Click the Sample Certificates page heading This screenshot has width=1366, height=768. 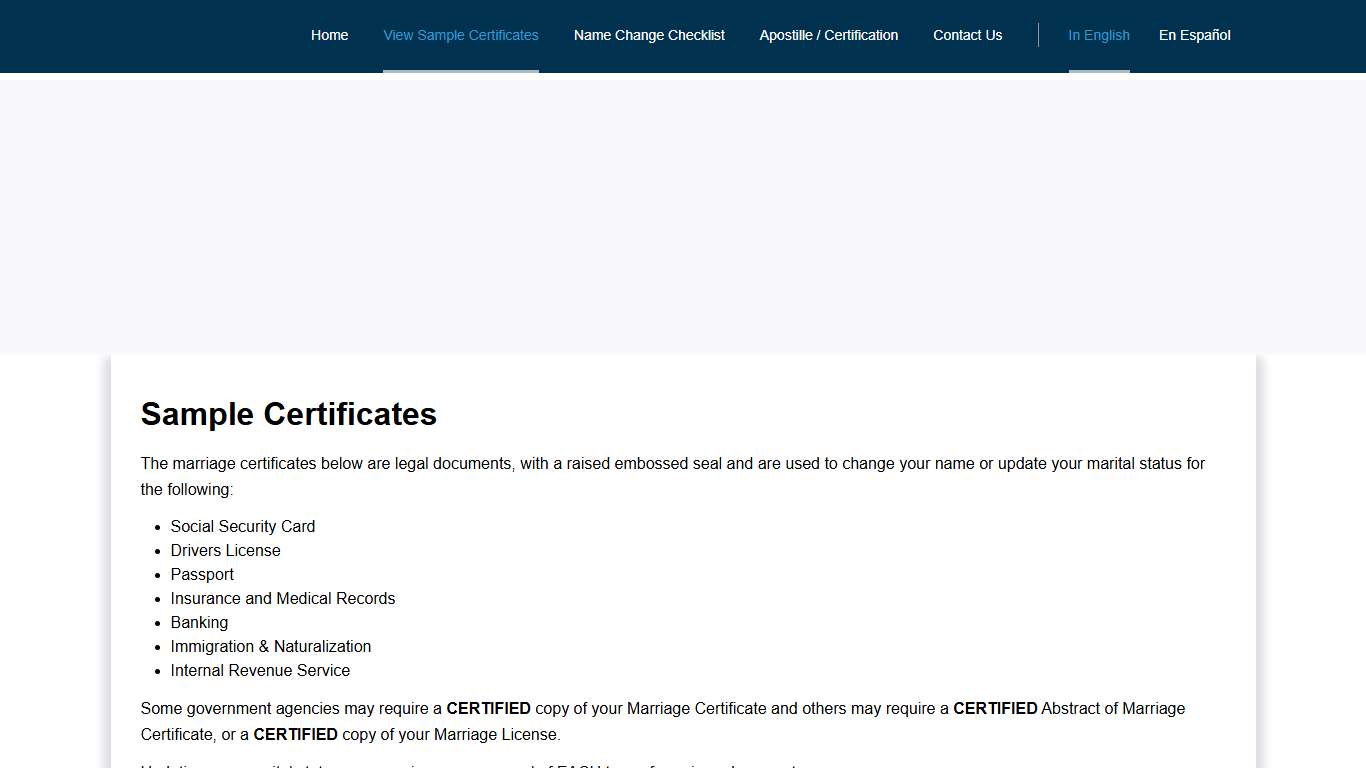pos(288,414)
